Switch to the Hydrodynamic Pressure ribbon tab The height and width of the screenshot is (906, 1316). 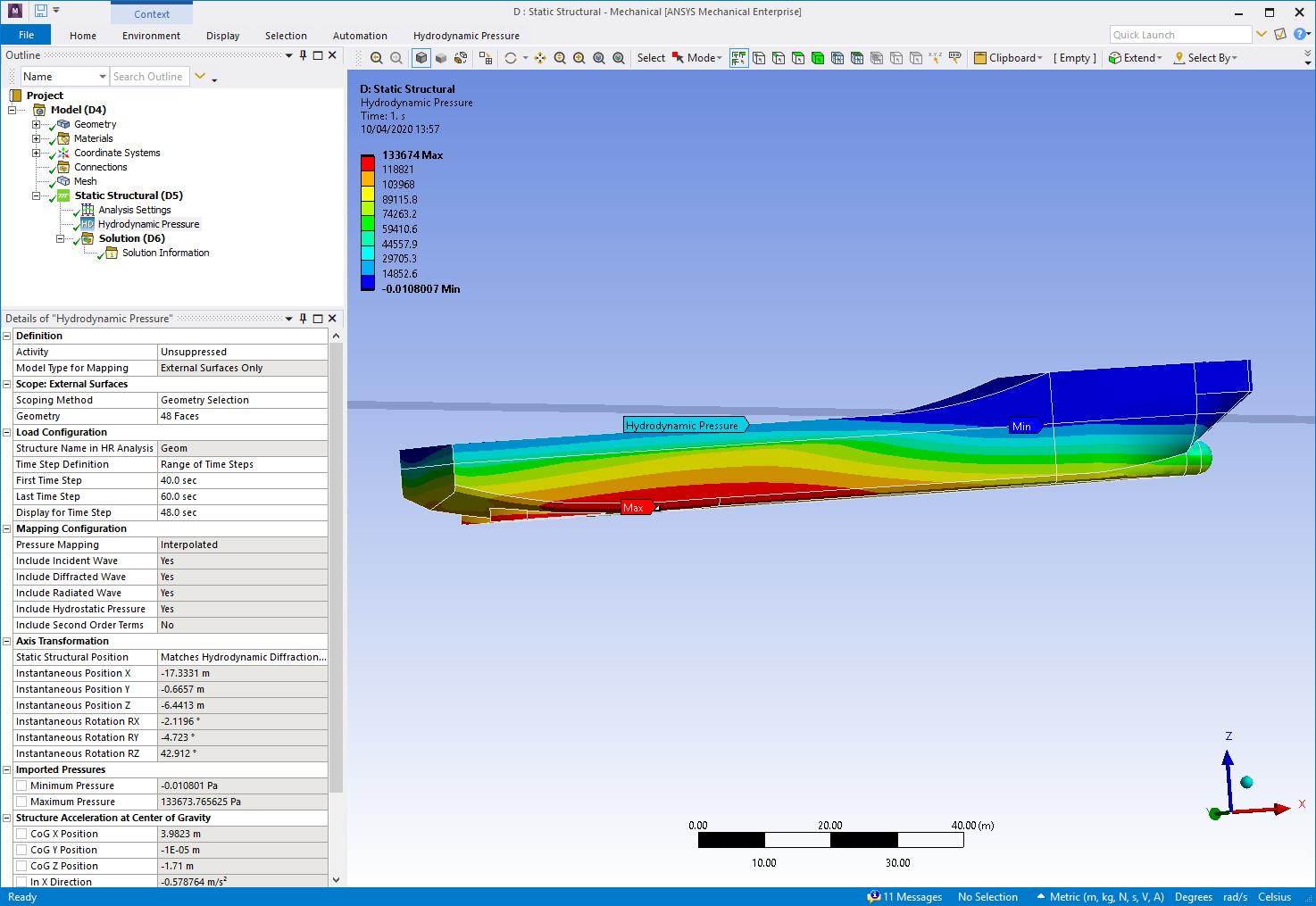pyautogui.click(x=466, y=36)
